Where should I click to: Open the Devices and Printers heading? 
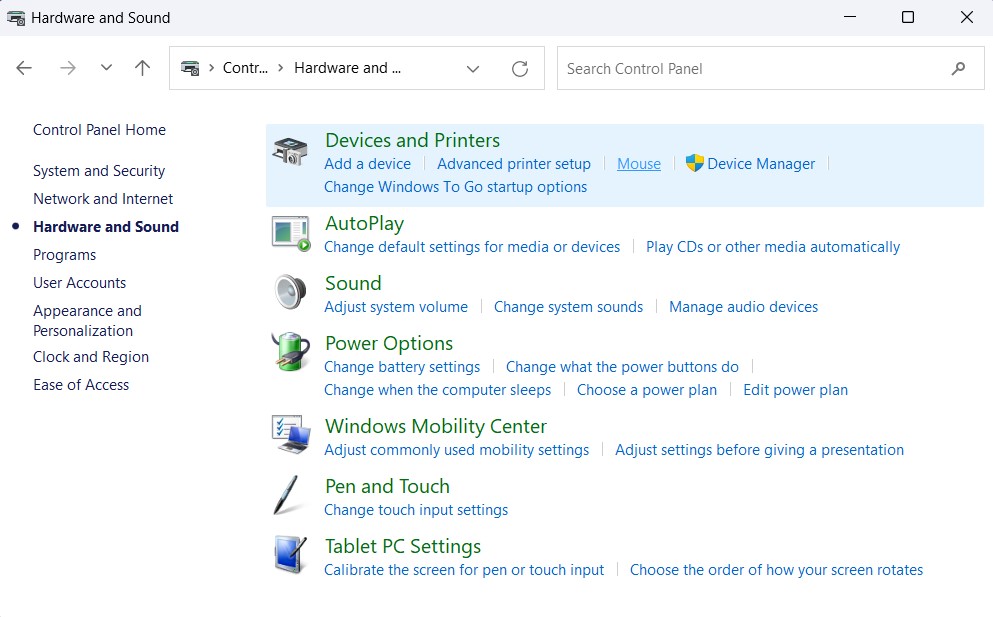(x=412, y=140)
